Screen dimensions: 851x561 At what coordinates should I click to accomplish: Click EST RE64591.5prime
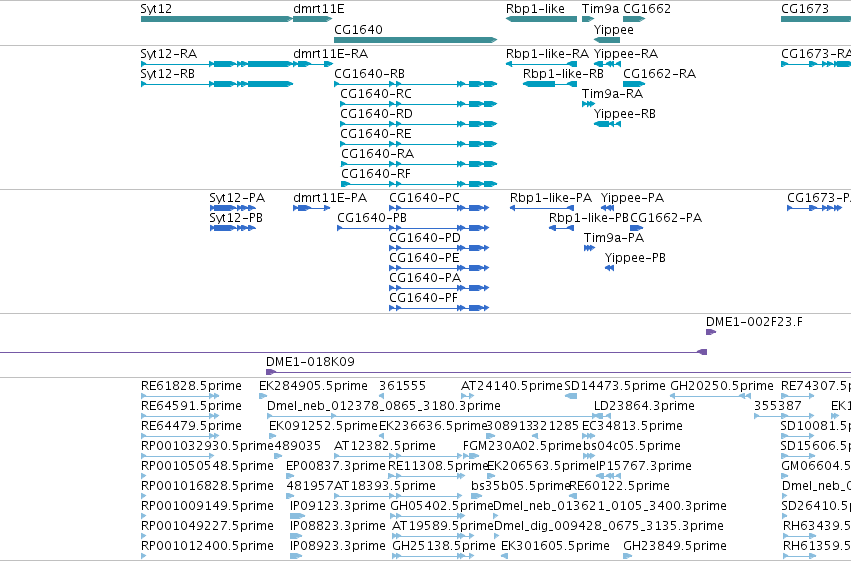(180, 417)
